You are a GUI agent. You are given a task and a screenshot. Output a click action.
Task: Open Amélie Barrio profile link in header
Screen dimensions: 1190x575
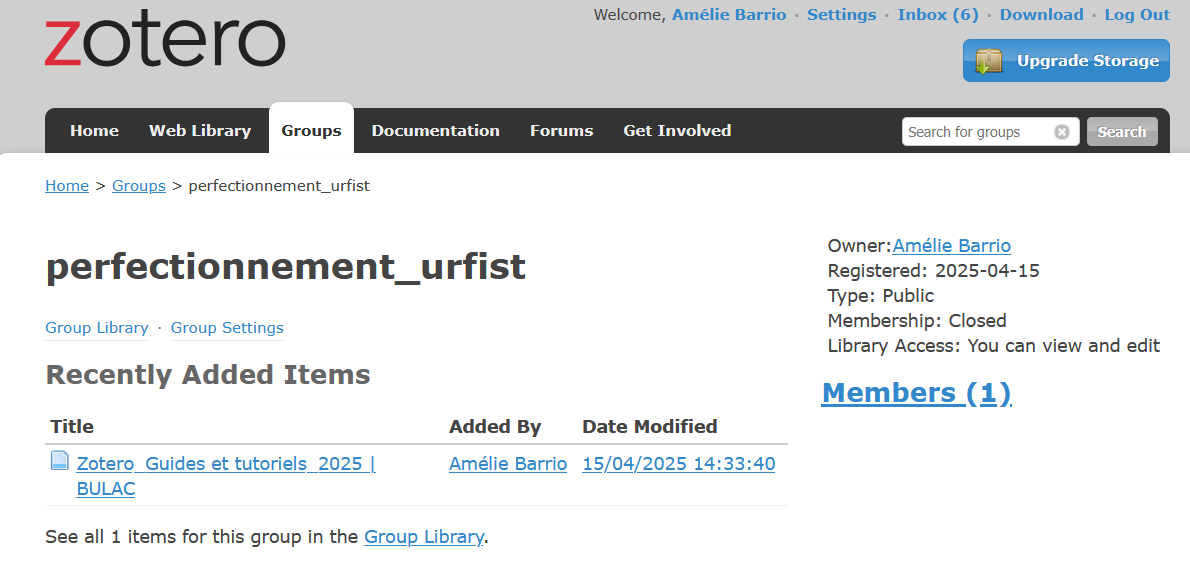click(729, 14)
